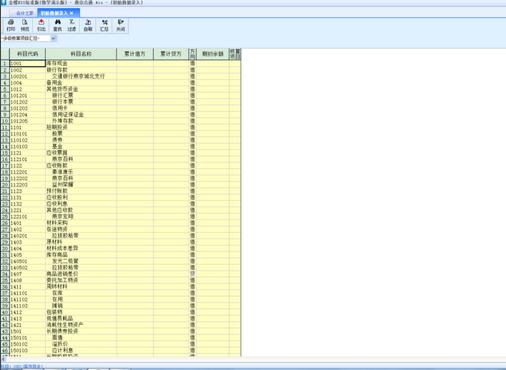
Task: Click the Close (关闭) toolbar icon
Action: (x=120, y=25)
